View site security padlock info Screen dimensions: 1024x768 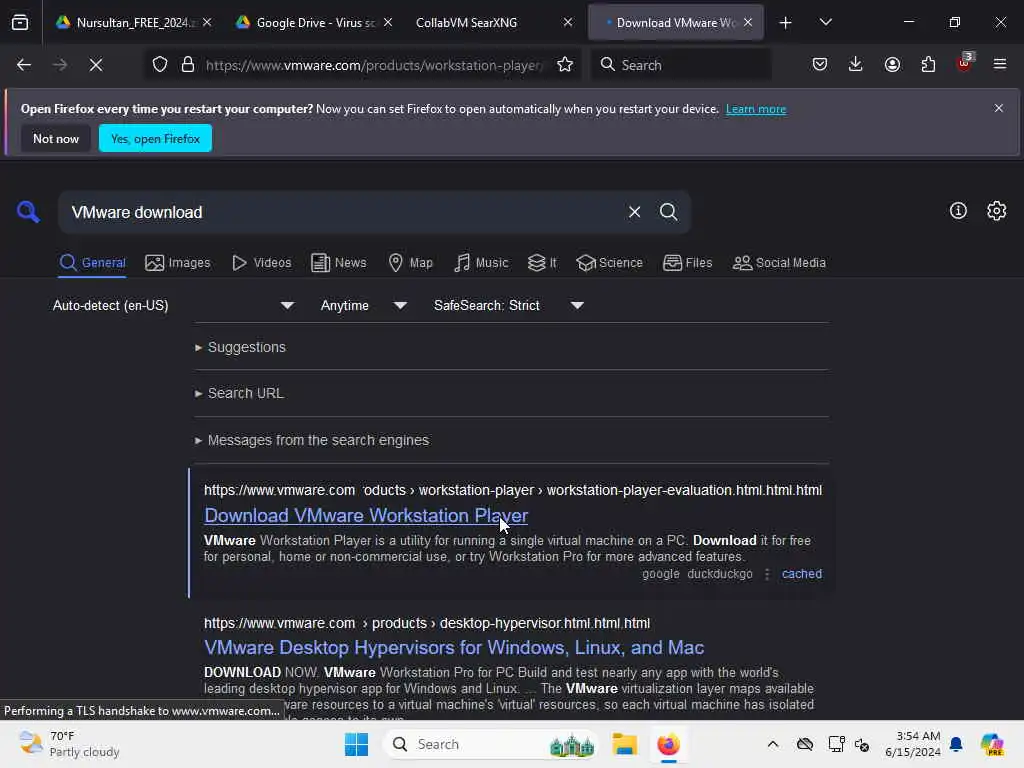(x=188, y=65)
